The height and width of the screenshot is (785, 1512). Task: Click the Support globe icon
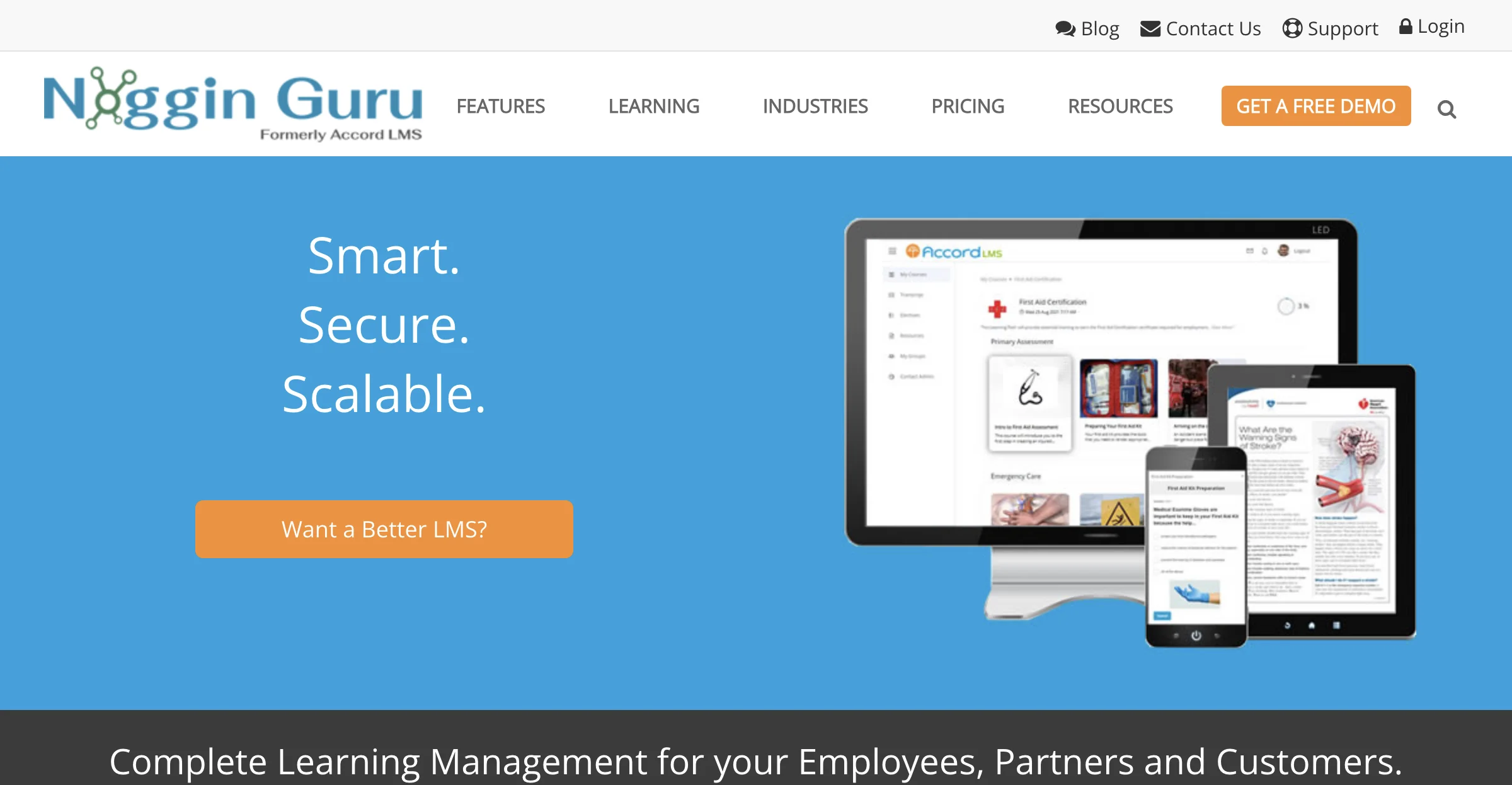pyautogui.click(x=1294, y=26)
